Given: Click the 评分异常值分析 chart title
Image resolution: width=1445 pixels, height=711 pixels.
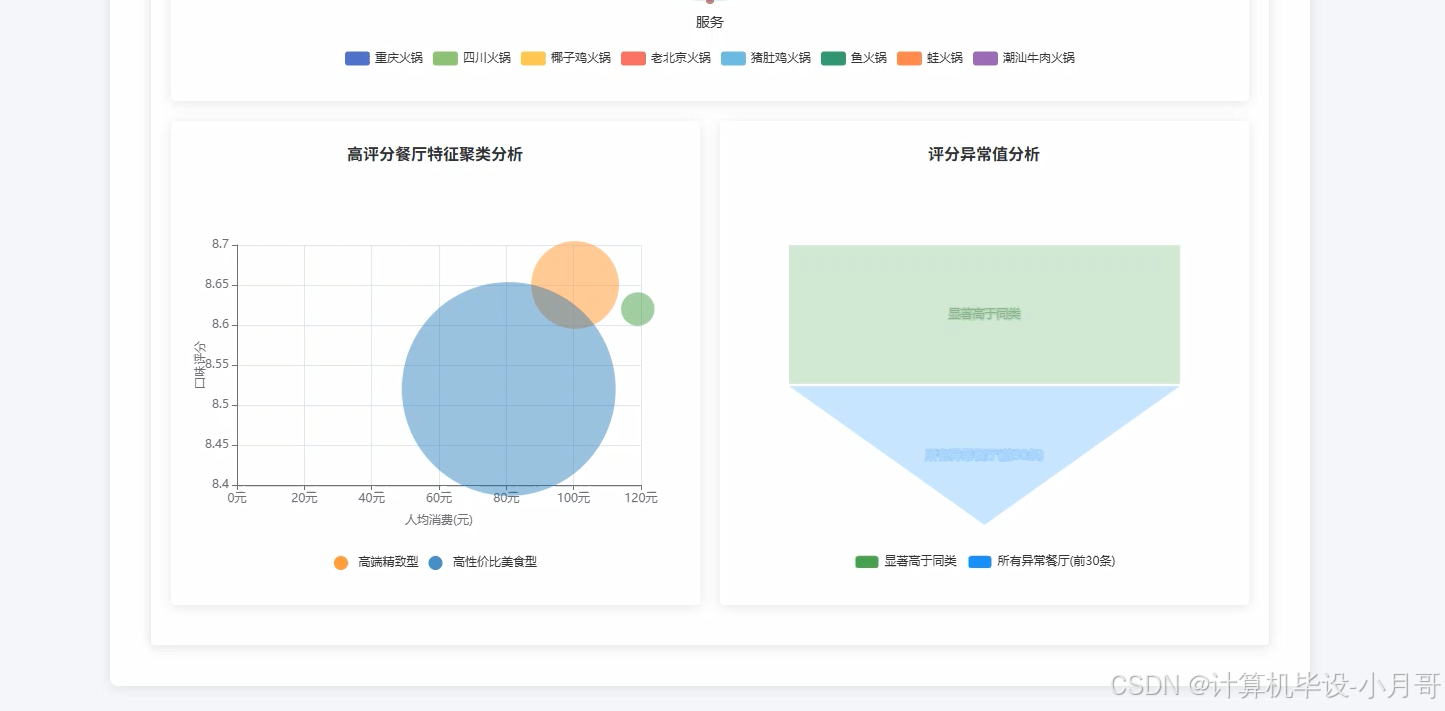Looking at the screenshot, I should (984, 154).
